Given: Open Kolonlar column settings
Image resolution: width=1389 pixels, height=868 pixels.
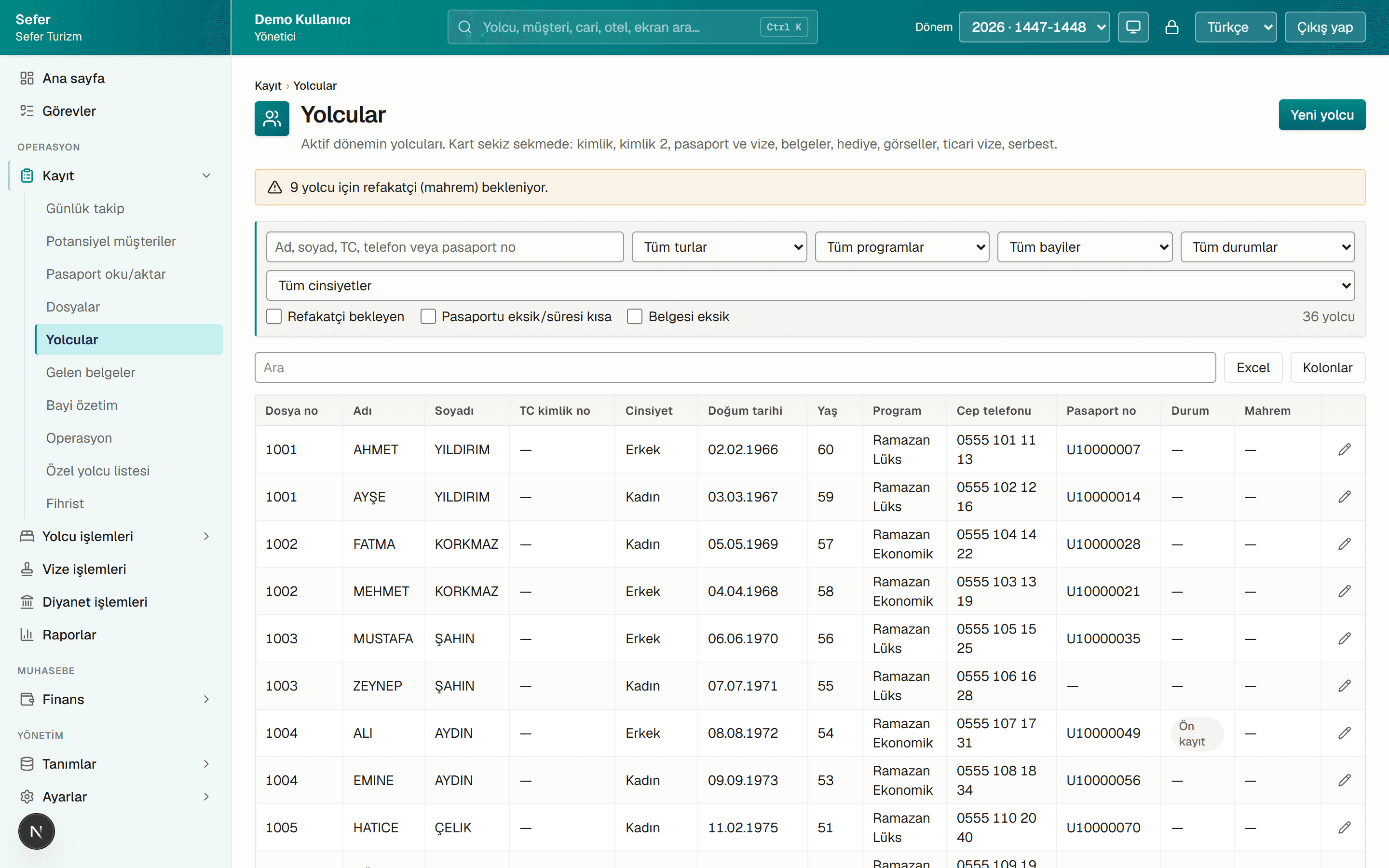Looking at the screenshot, I should point(1328,367).
